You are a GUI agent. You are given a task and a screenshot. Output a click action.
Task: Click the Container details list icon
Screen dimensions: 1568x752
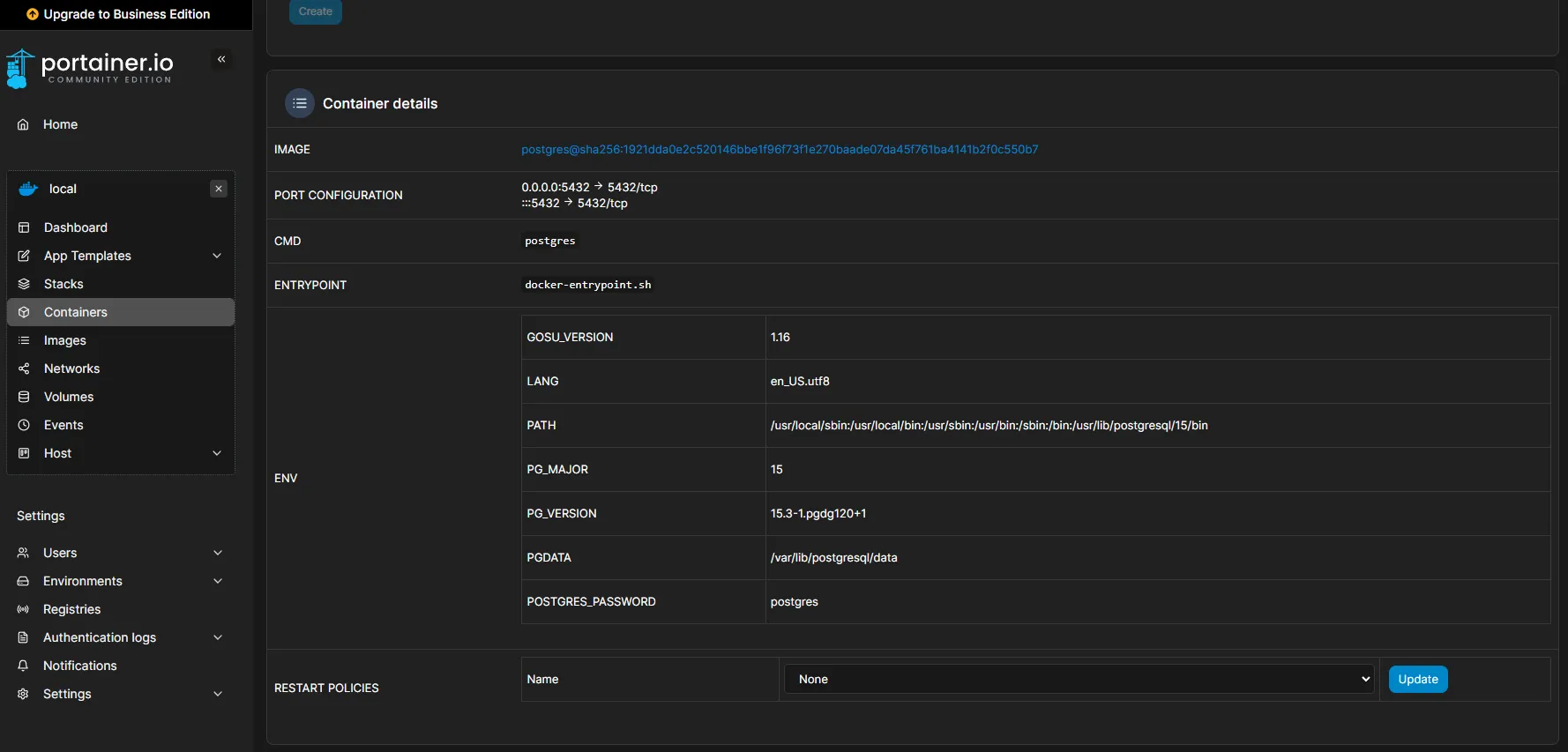tap(300, 103)
